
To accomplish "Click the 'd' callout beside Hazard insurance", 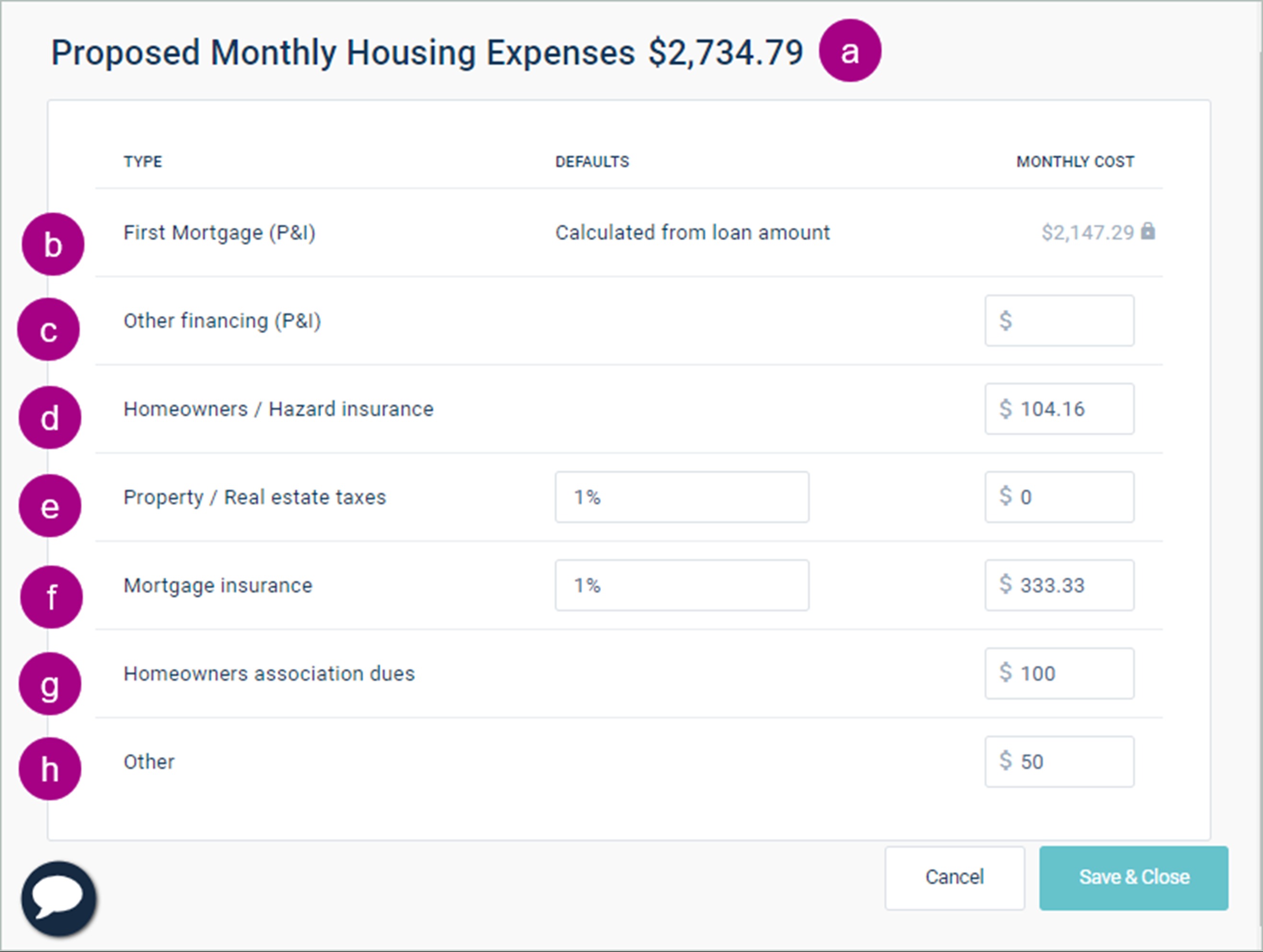I will (50, 418).
